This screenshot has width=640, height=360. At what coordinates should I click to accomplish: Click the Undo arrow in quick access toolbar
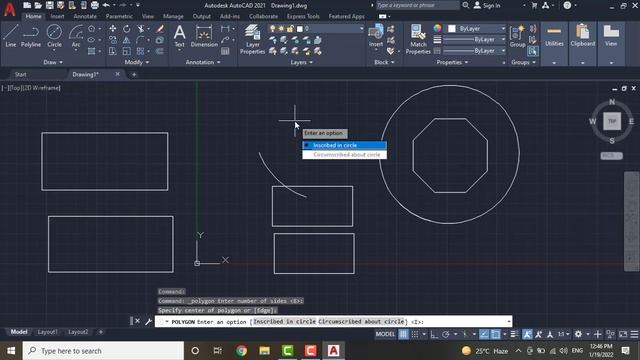click(106, 5)
